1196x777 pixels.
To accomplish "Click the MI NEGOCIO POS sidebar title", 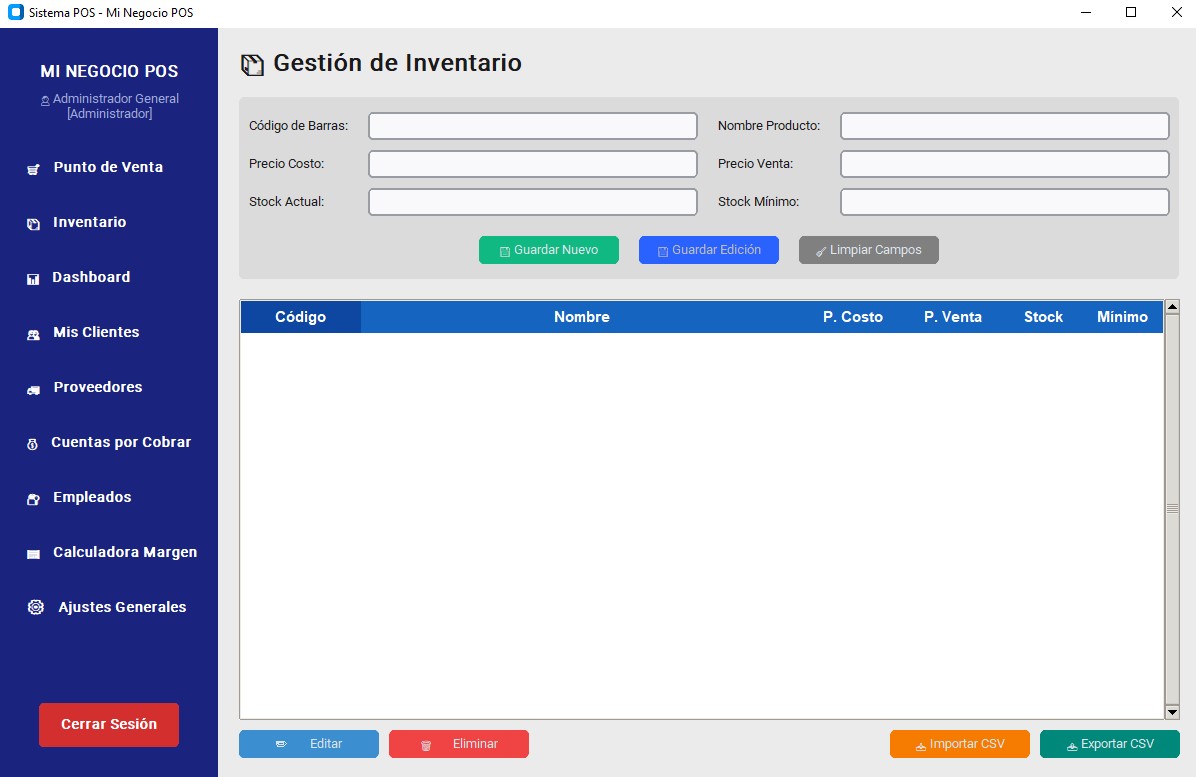I will point(109,72).
